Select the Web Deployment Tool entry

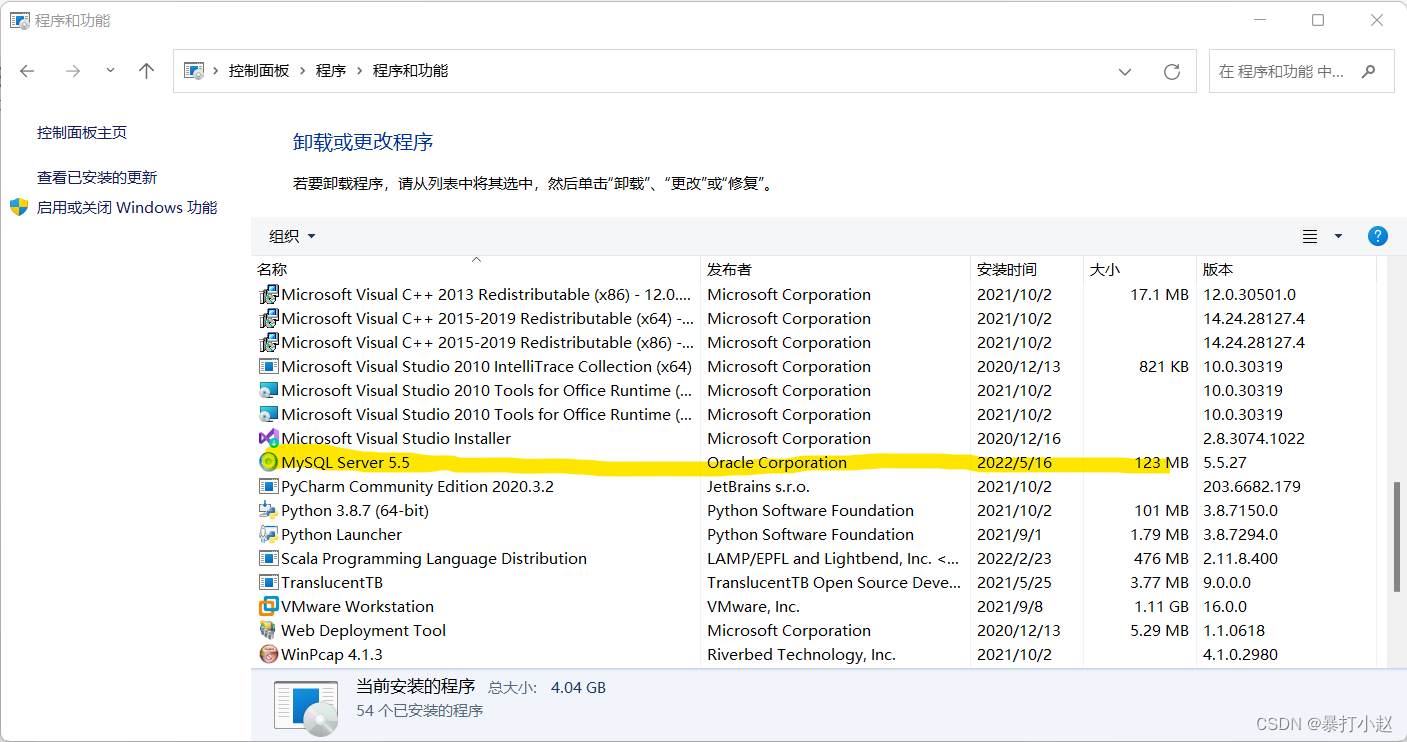[x=363, y=631]
